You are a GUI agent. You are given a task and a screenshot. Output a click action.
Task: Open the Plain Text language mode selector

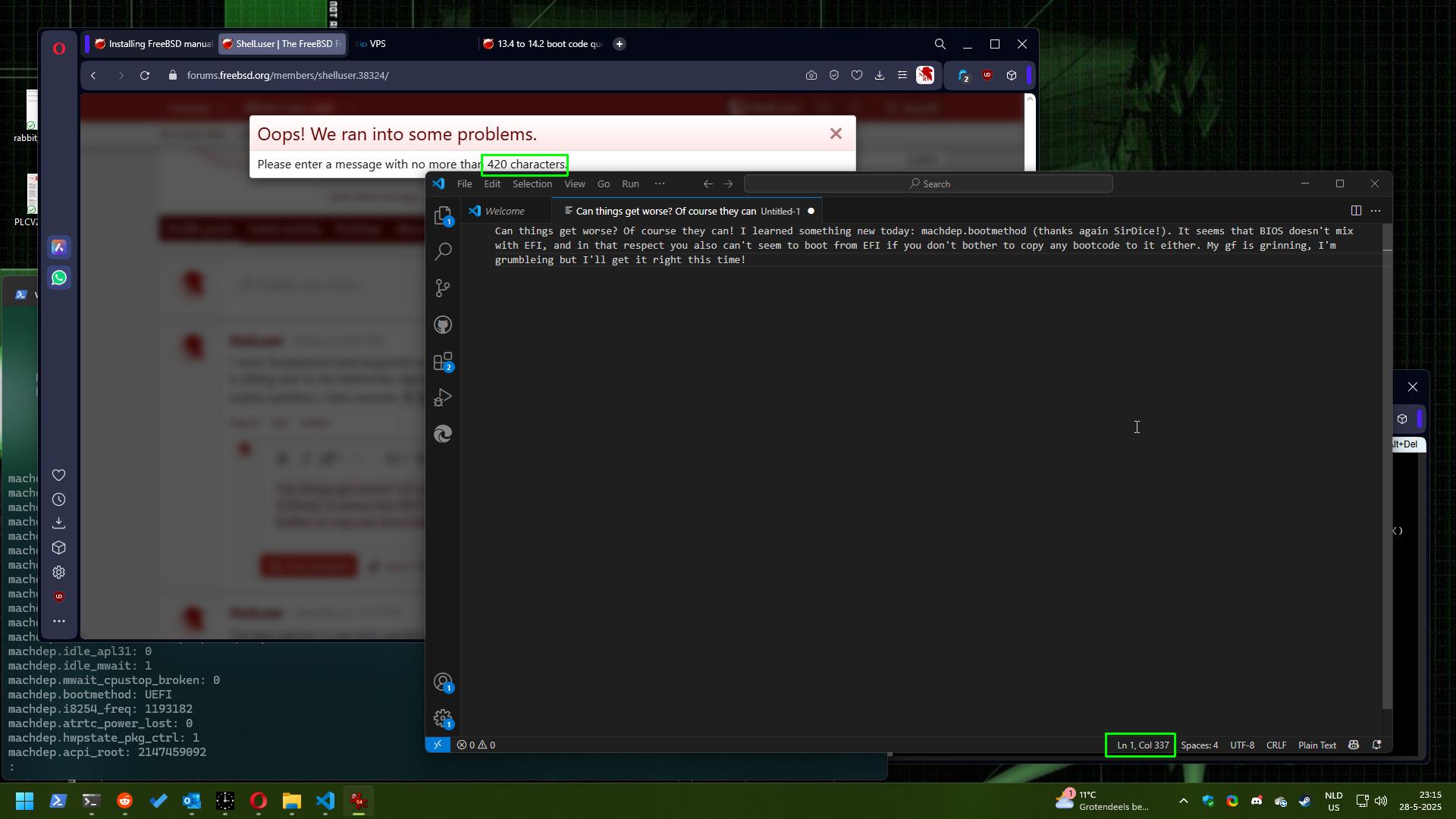[x=1316, y=745]
